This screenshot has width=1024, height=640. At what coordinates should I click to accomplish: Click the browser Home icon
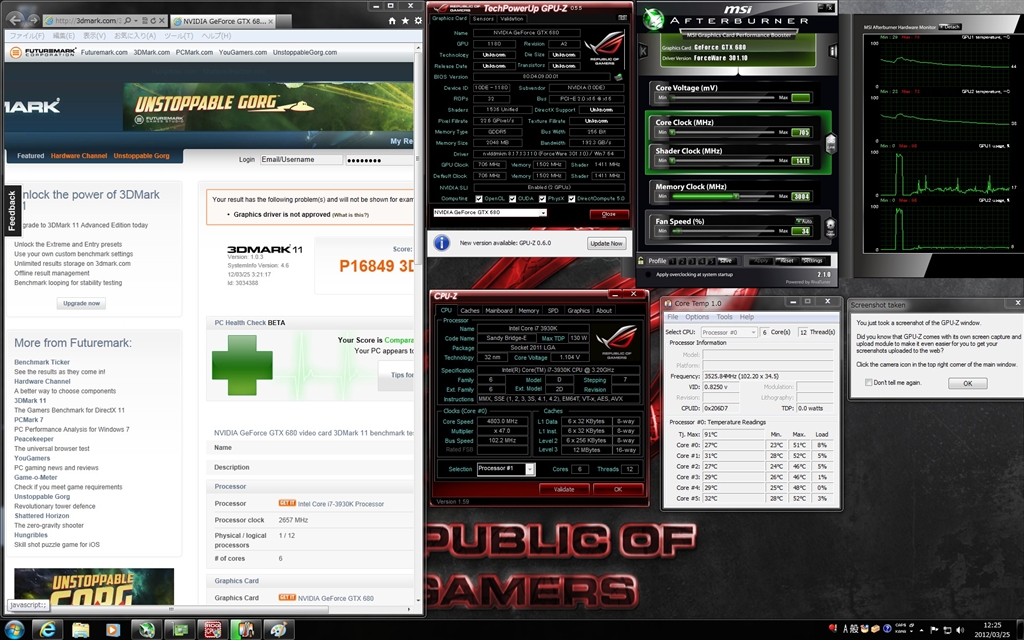tap(392, 21)
